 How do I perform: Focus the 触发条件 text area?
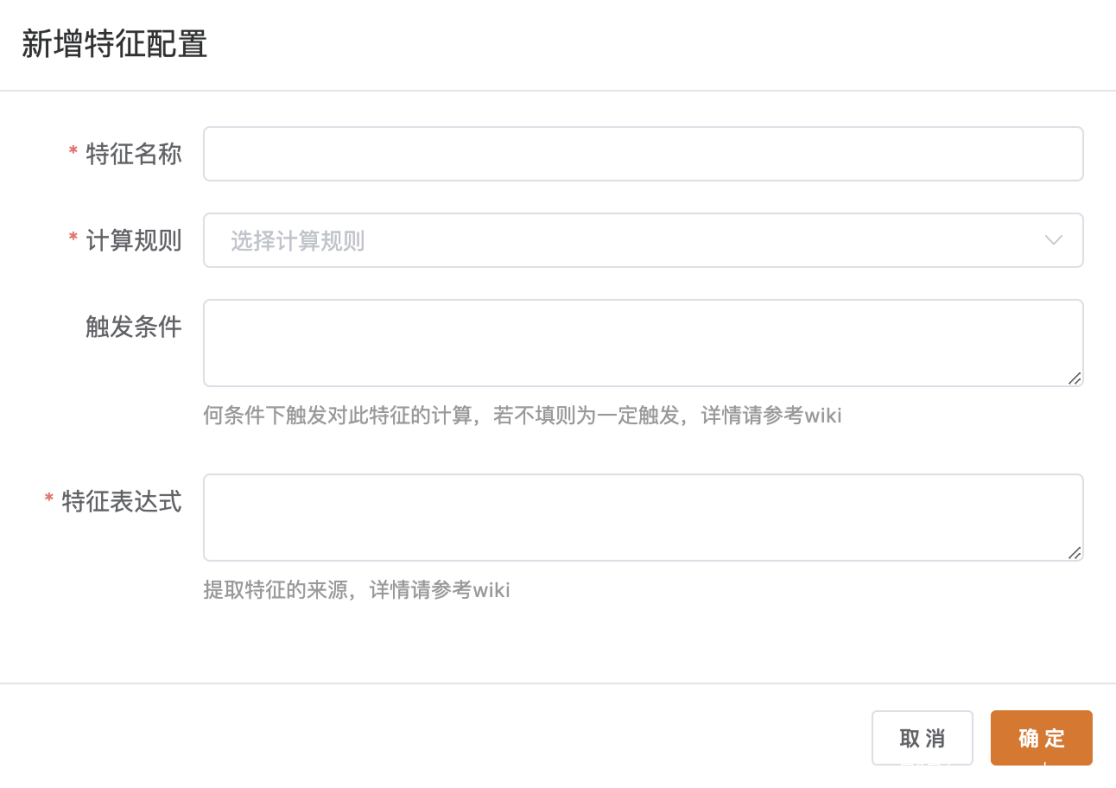(x=642, y=342)
